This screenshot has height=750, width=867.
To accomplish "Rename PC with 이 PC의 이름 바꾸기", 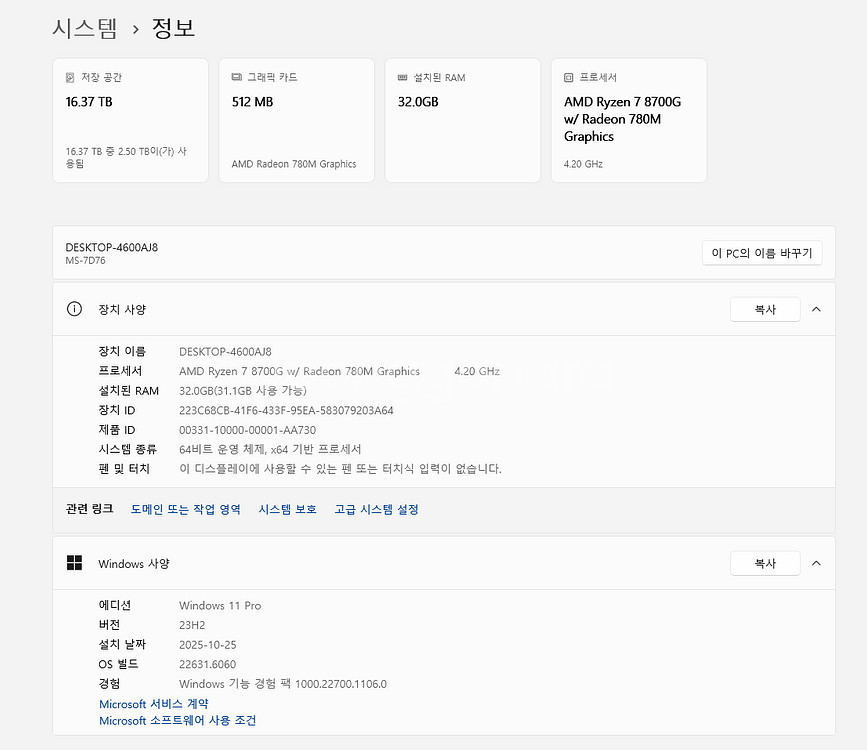I will coord(762,253).
